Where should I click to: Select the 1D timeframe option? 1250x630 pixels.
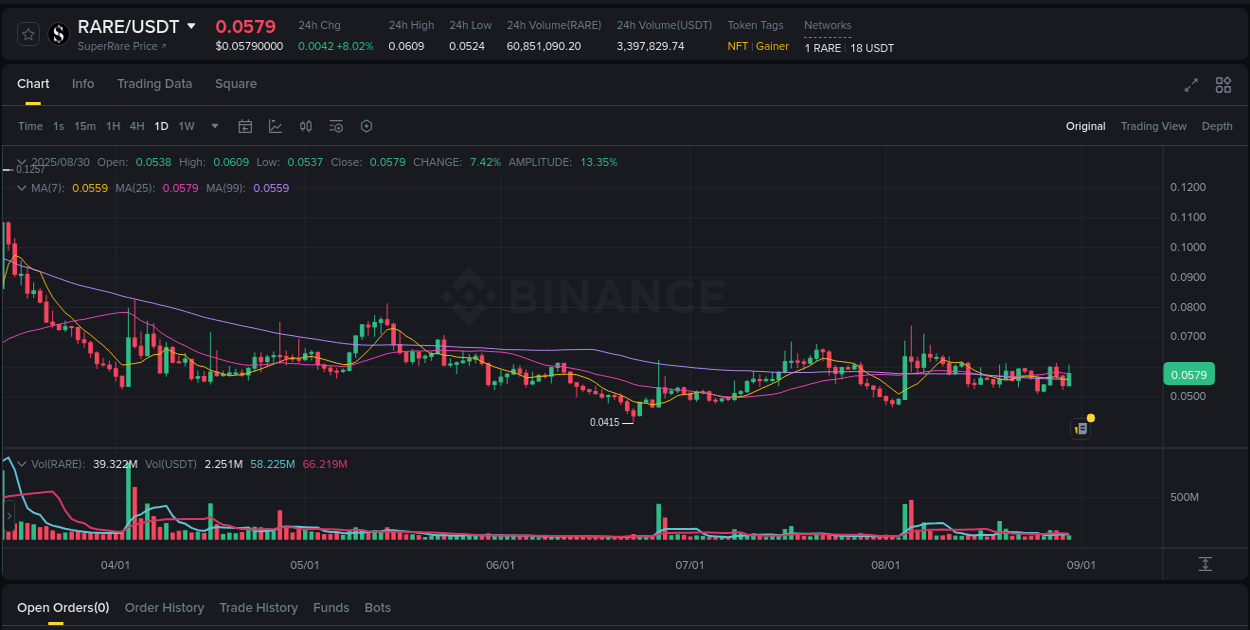[x=161, y=126]
